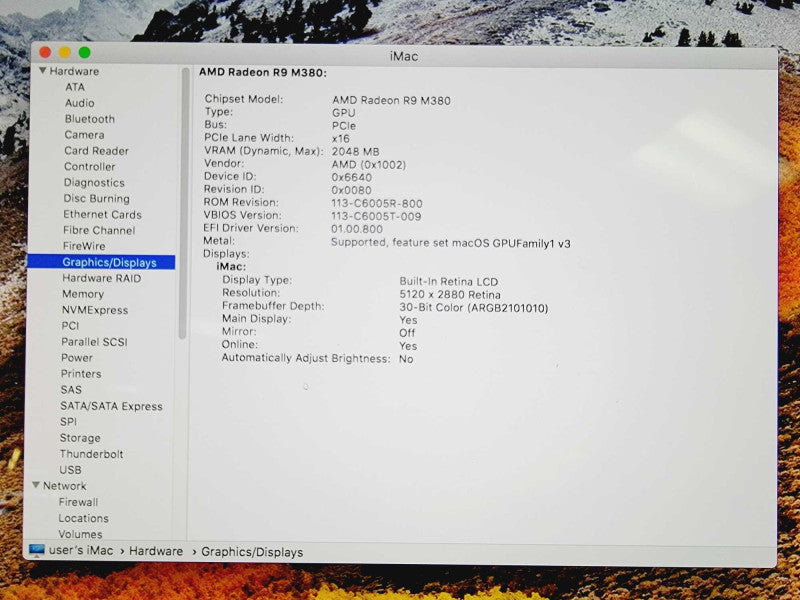
Task: Open Firewall under Network
Action: click(79, 502)
